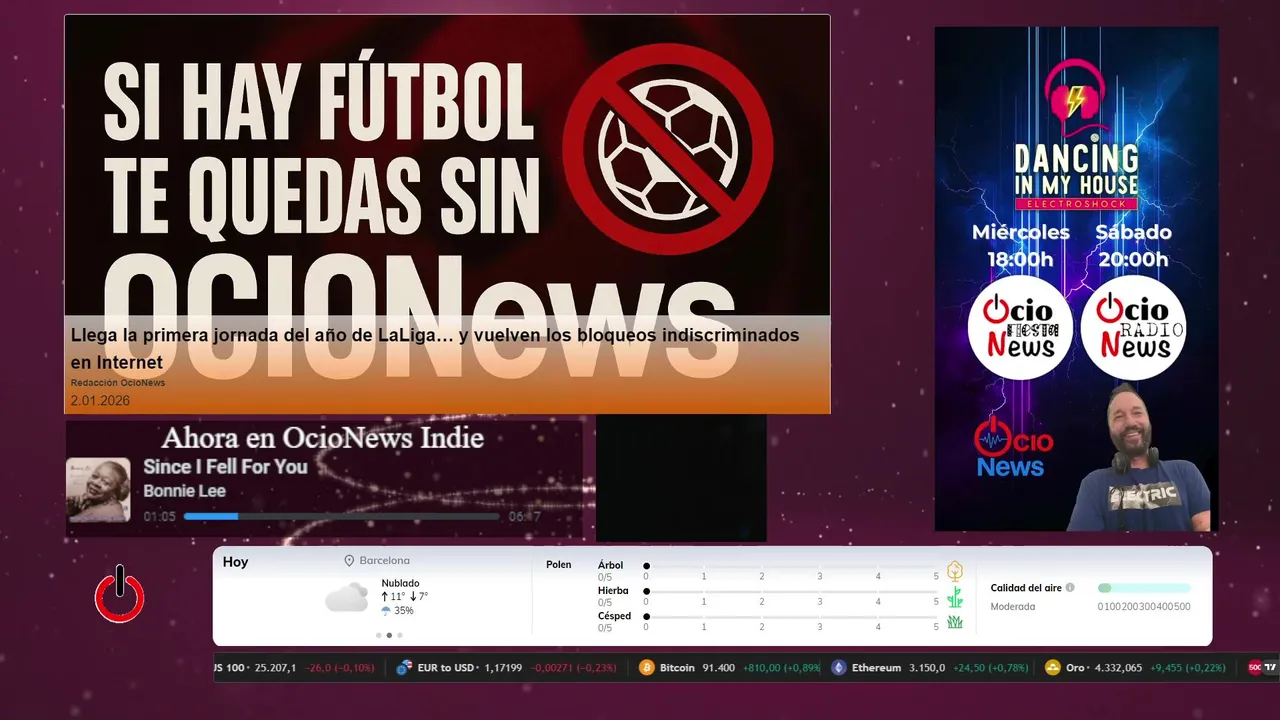Click the Dancing In My House promo banner
Image resolution: width=1280 pixels, height=720 pixels.
[x=1076, y=279]
